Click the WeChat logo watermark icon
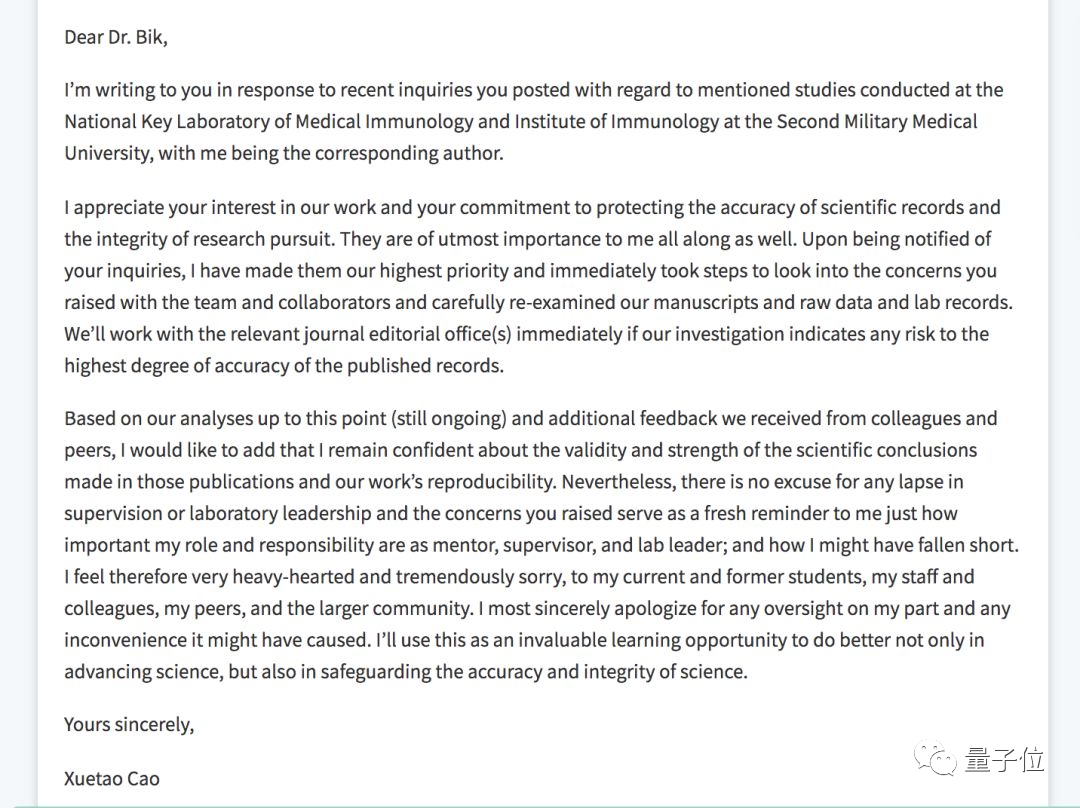The height and width of the screenshot is (808, 1080). coord(942,761)
